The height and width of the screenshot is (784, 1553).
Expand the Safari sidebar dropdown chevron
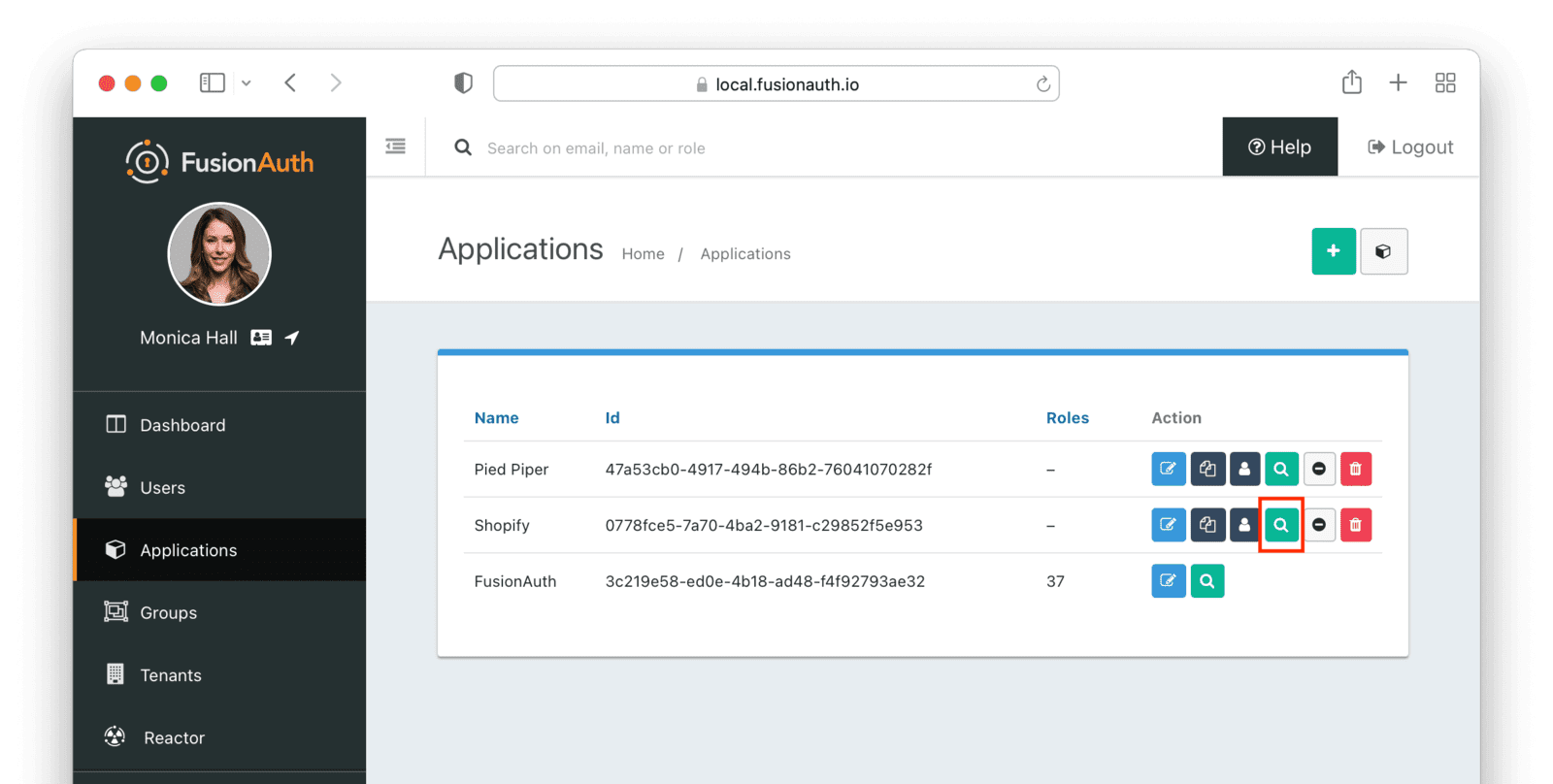point(247,83)
